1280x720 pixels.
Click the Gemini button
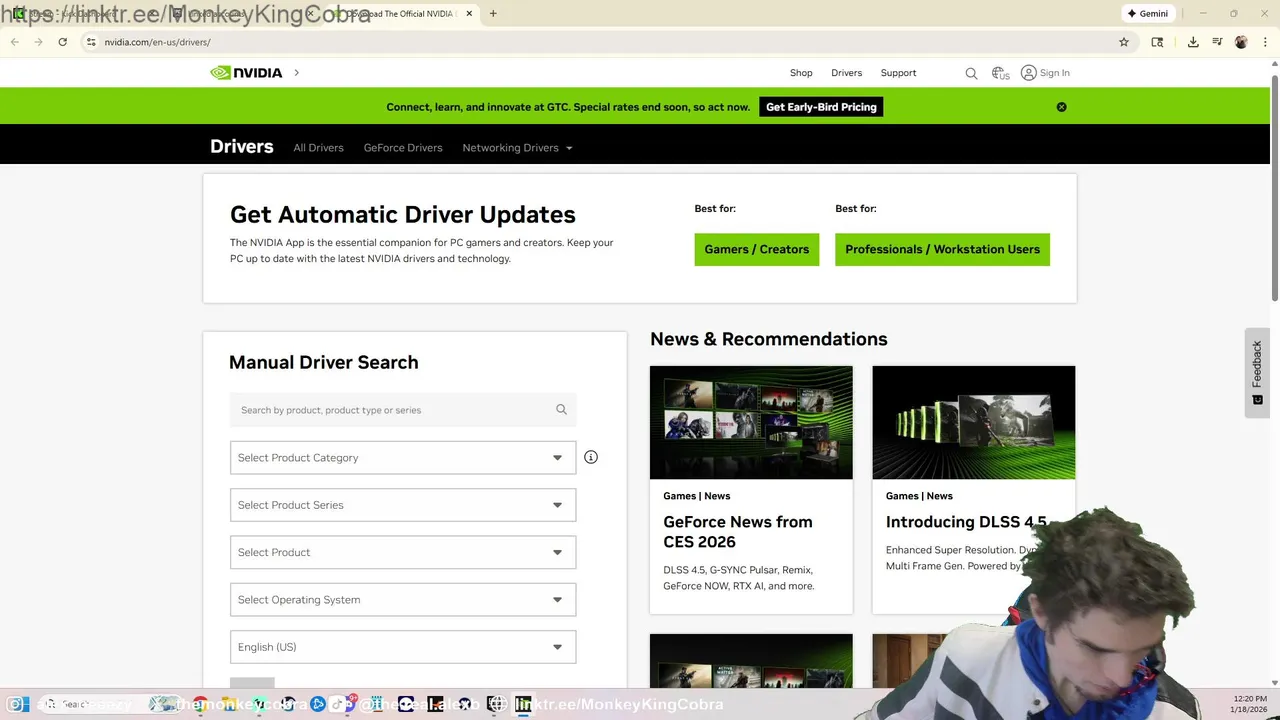1147,14
